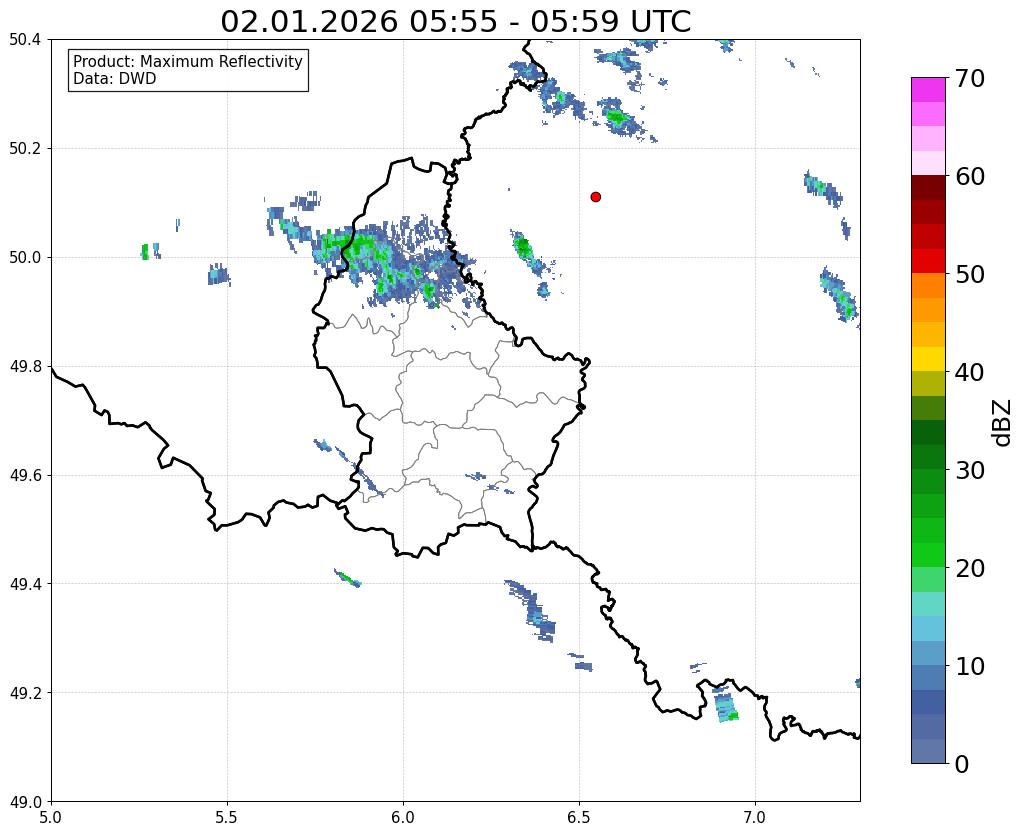This screenshot has width=1023, height=834.
Task: Click longitude tick label 6.5
Action: tap(579, 817)
